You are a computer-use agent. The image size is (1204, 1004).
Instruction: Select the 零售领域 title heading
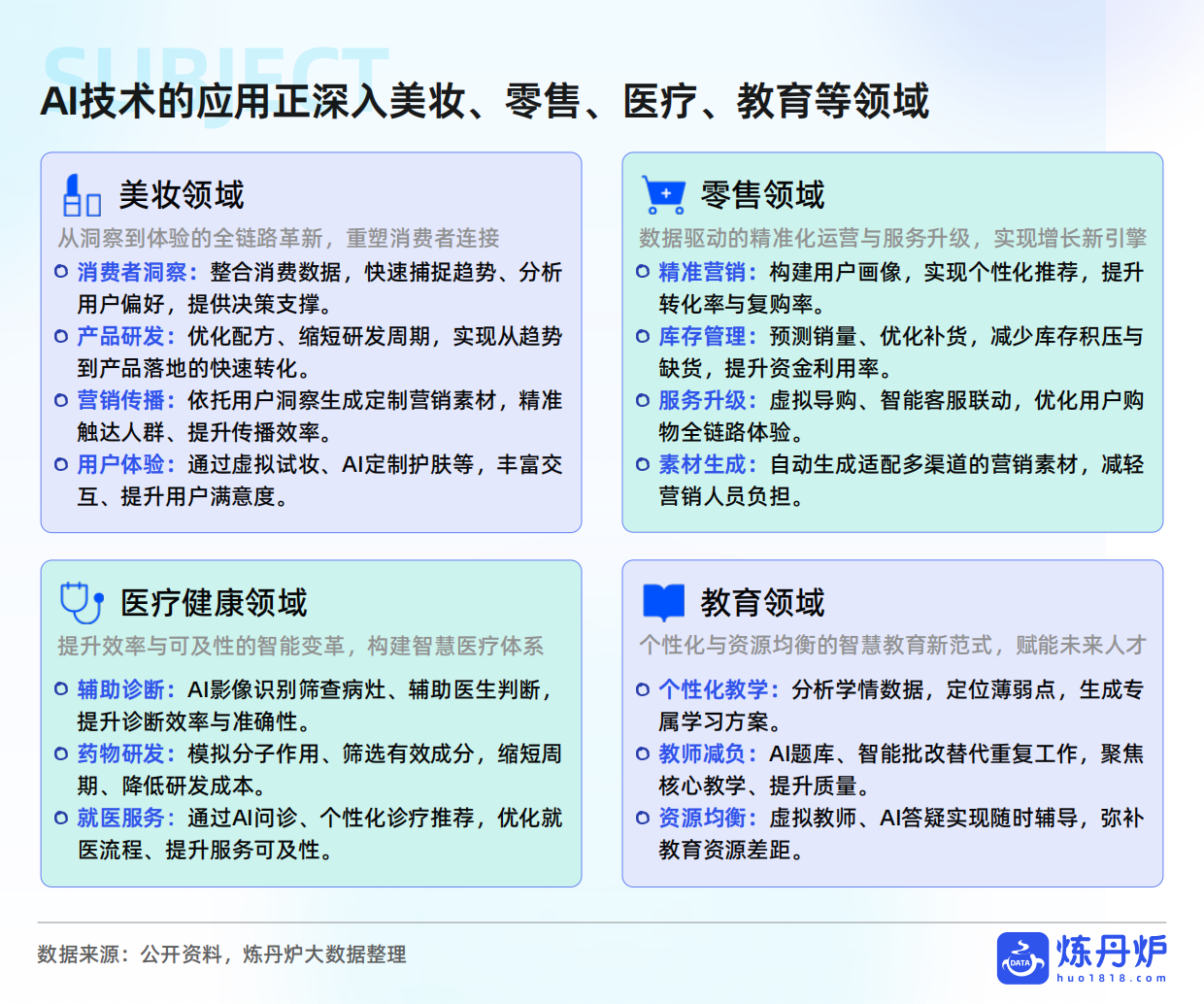(x=762, y=194)
